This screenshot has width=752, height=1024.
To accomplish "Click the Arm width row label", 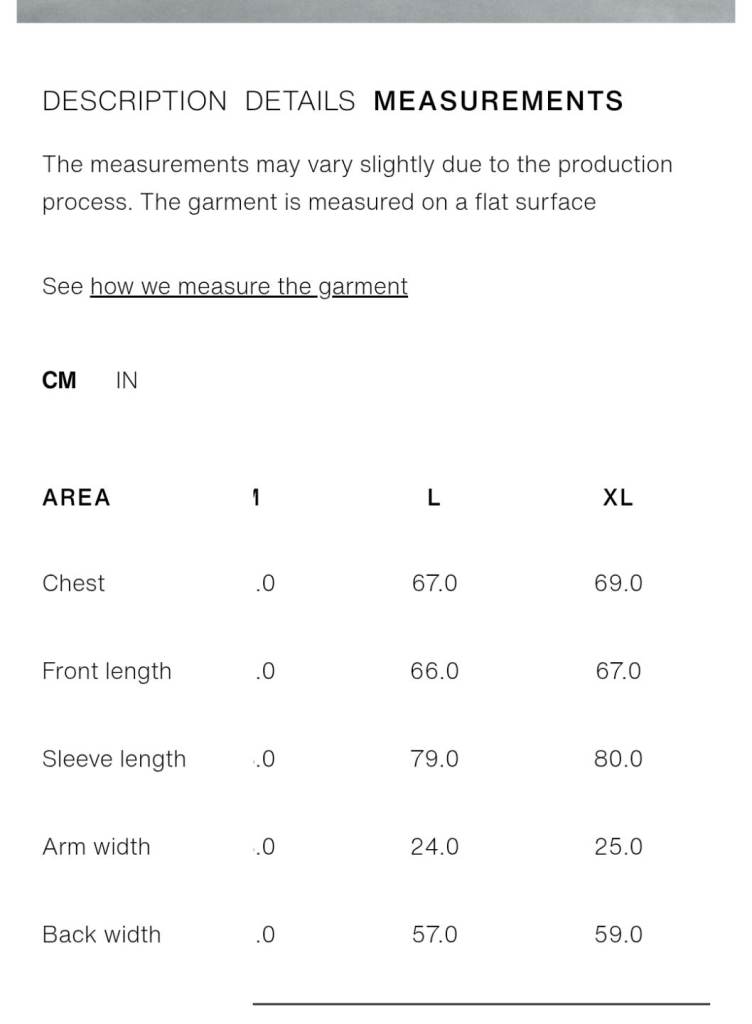I will [96, 847].
